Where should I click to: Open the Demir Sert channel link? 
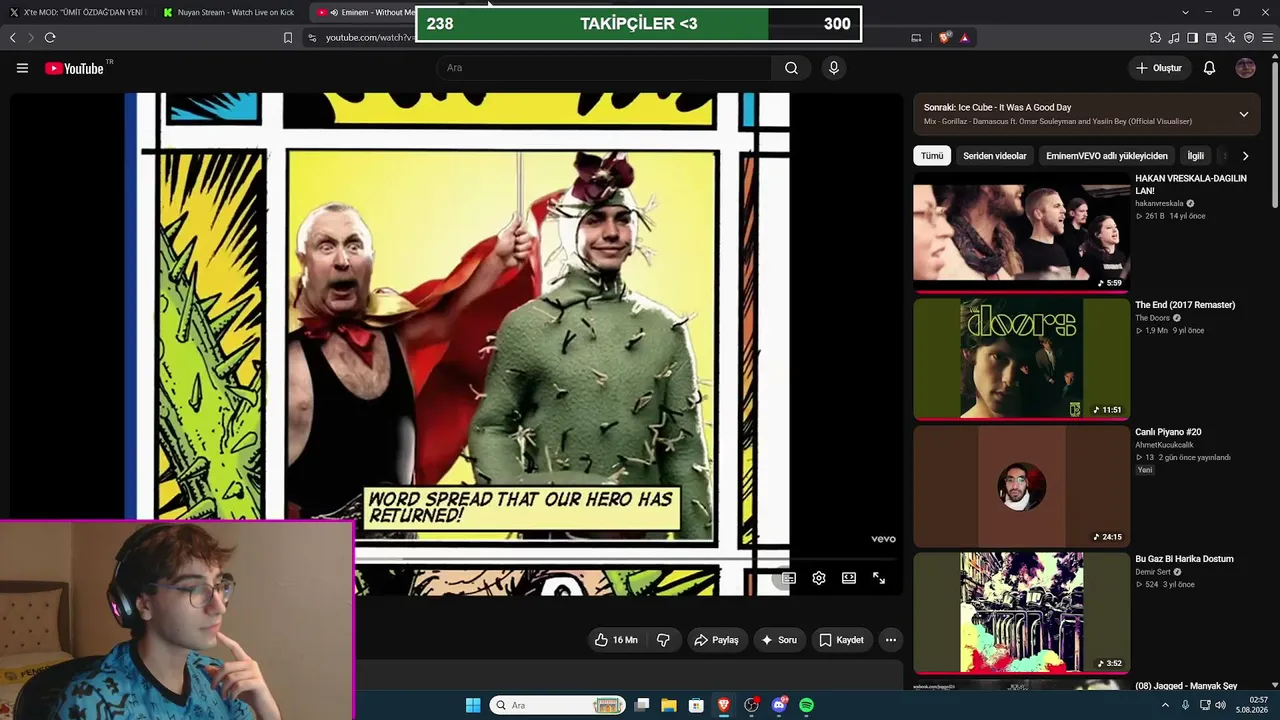[x=1154, y=572]
